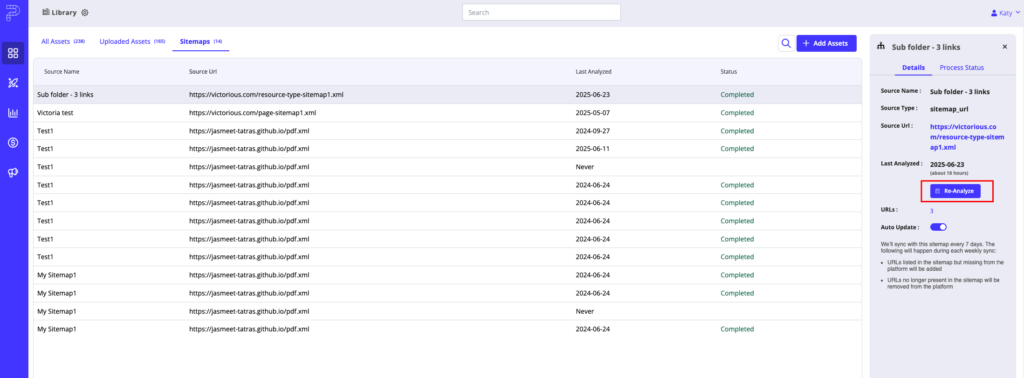The image size is (1024, 378).
Task: Select the Sitemaps tab
Action: tap(200, 42)
